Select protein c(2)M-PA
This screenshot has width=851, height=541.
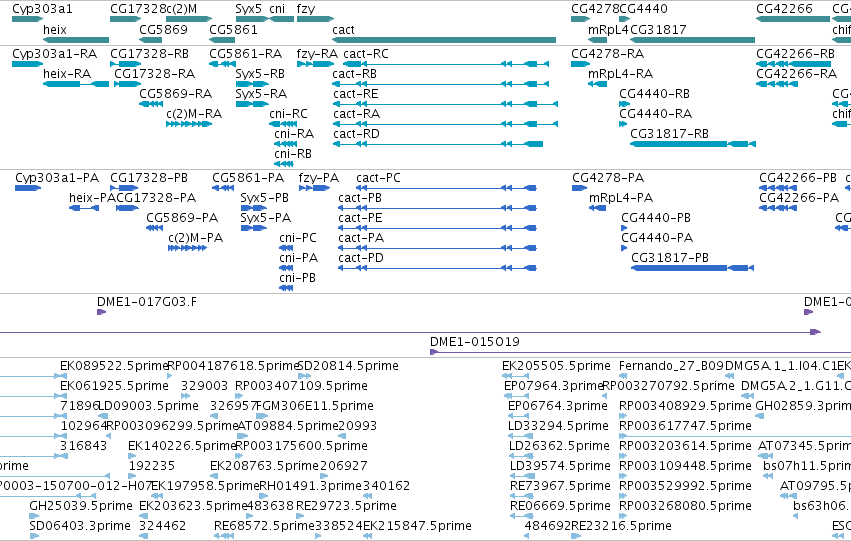point(195,238)
